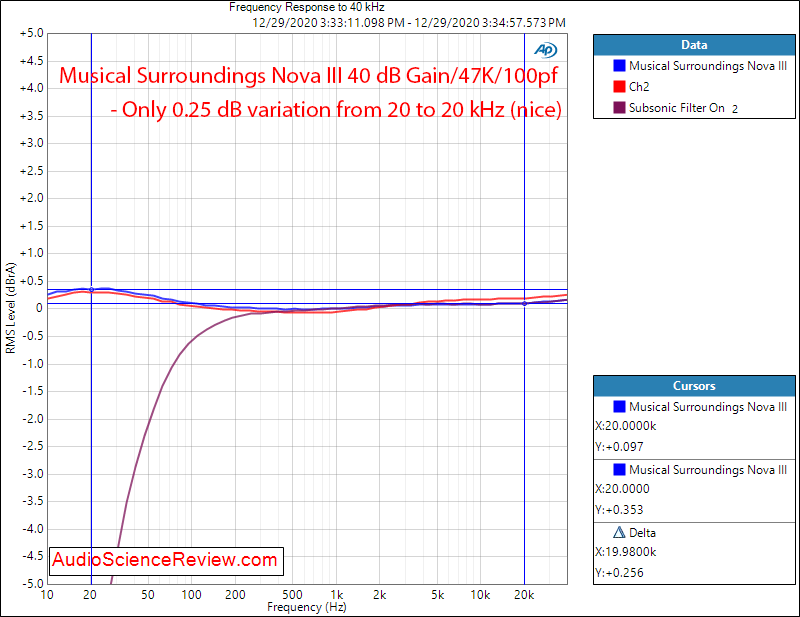Click the X:20.0000k cursor value
800x617 pixels.
click(626, 426)
